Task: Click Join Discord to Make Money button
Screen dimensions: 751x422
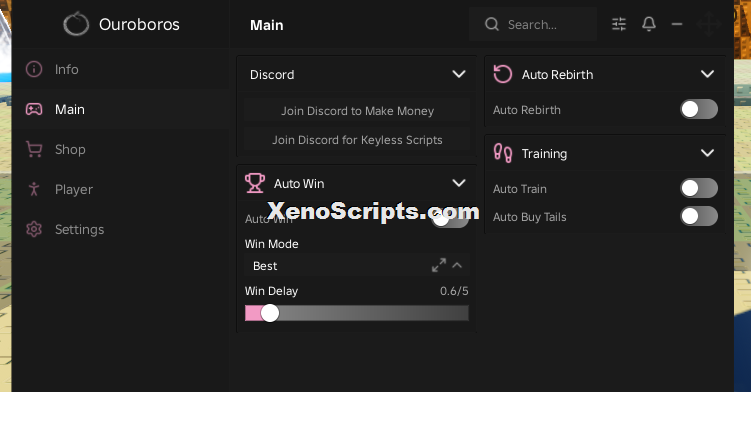Action: click(x=357, y=111)
